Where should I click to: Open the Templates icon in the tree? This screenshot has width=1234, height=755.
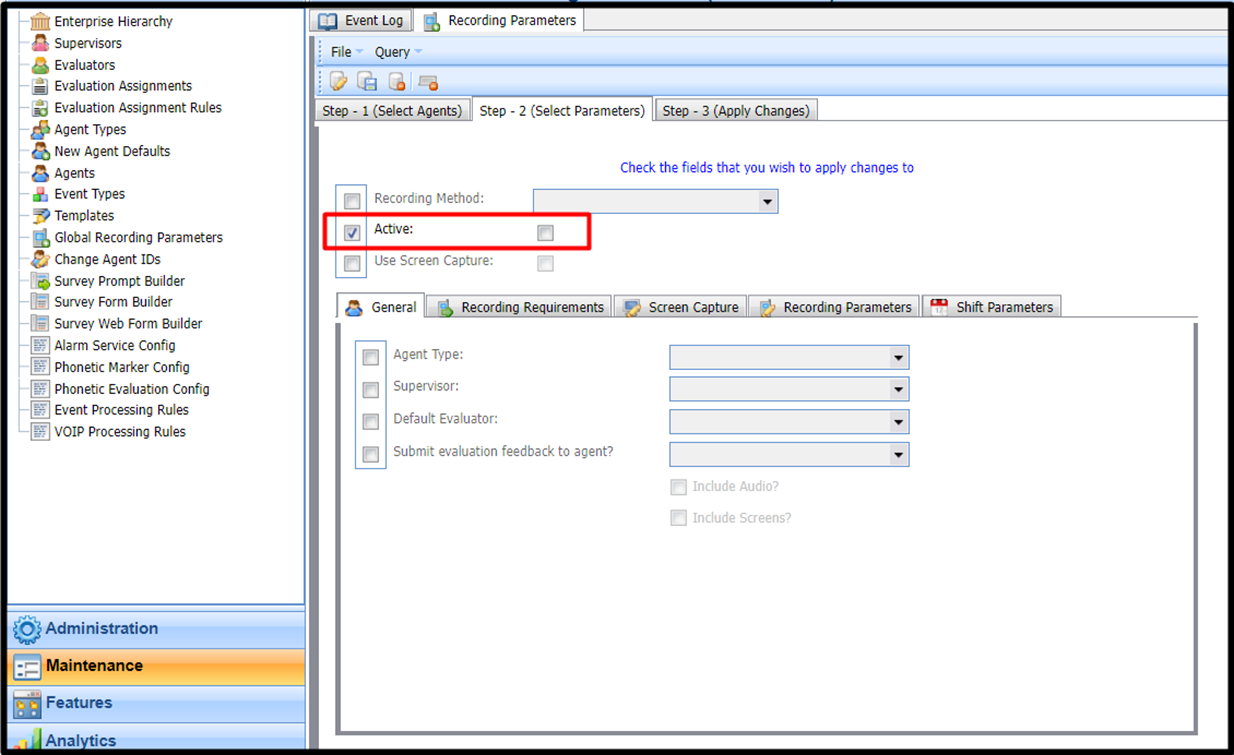tap(40, 216)
